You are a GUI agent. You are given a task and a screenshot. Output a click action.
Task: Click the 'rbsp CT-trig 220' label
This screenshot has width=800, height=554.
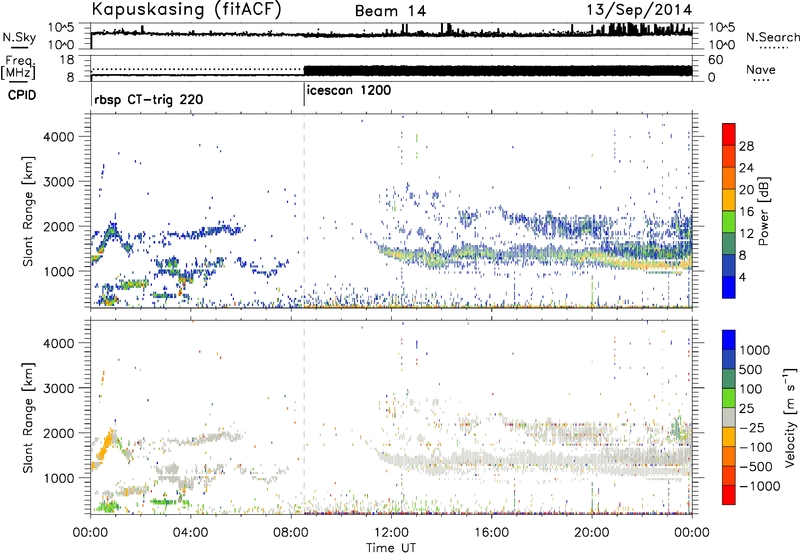tap(148, 99)
